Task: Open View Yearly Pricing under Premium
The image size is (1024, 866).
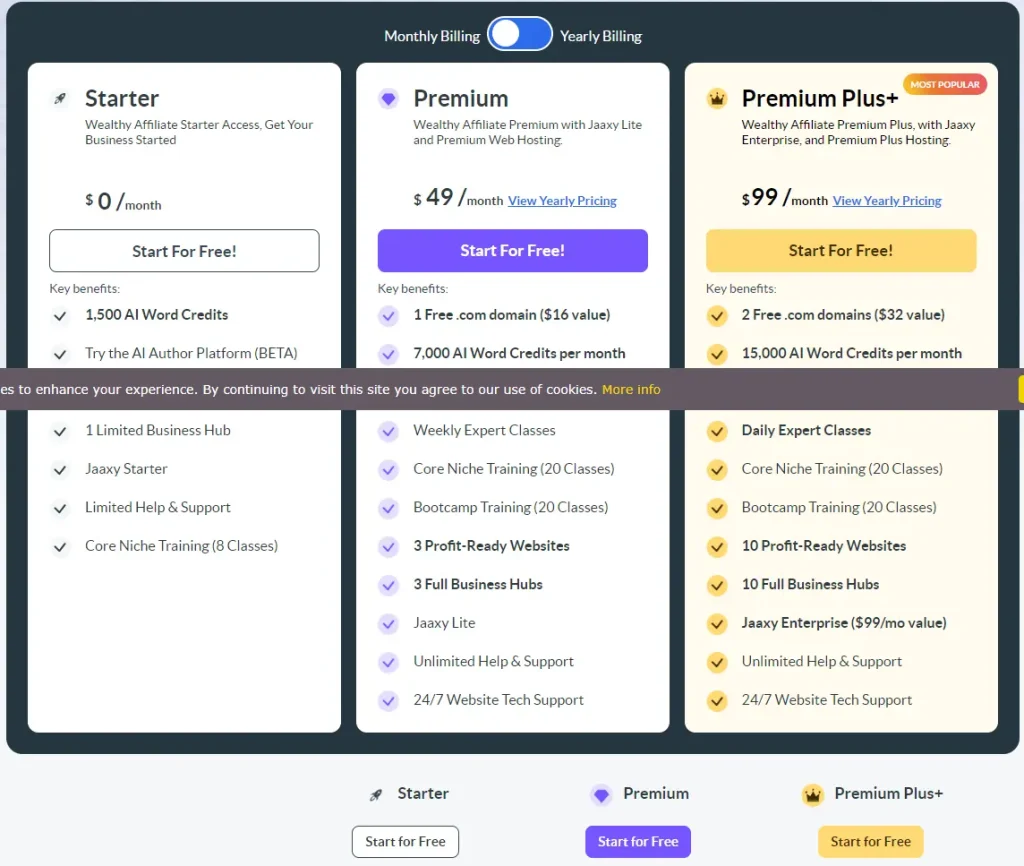Action: pos(562,201)
